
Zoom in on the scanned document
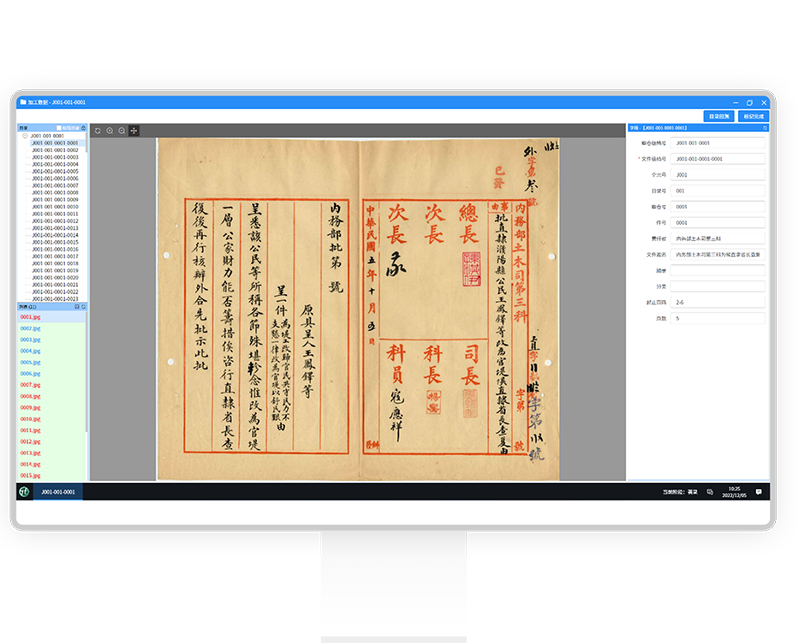tap(110, 131)
